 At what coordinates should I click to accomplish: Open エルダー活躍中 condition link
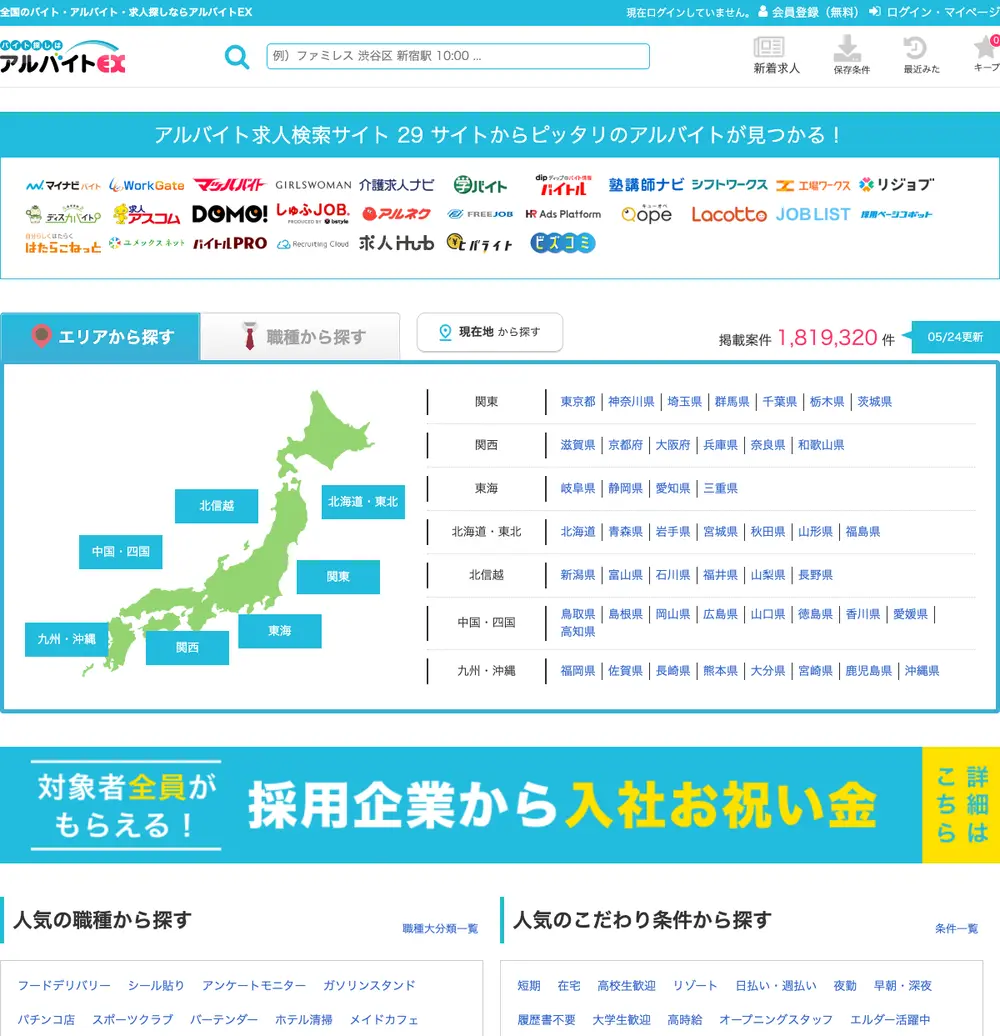pyautogui.click(x=890, y=1020)
